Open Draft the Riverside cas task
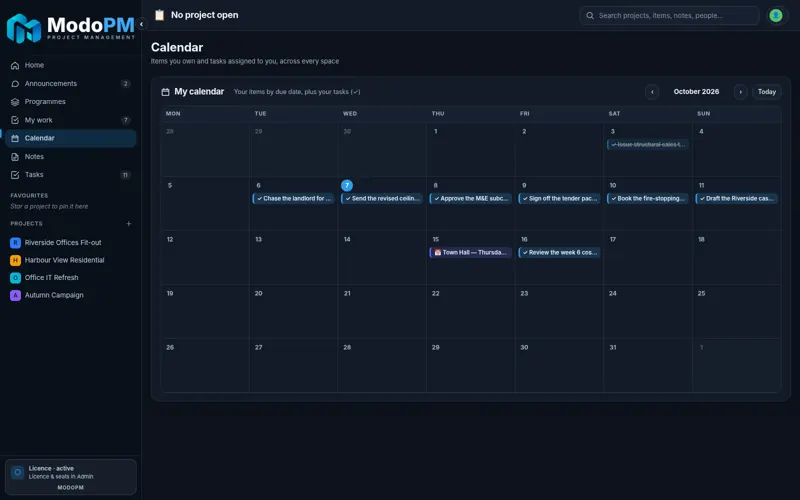This screenshot has width=800, height=500. pos(736,198)
